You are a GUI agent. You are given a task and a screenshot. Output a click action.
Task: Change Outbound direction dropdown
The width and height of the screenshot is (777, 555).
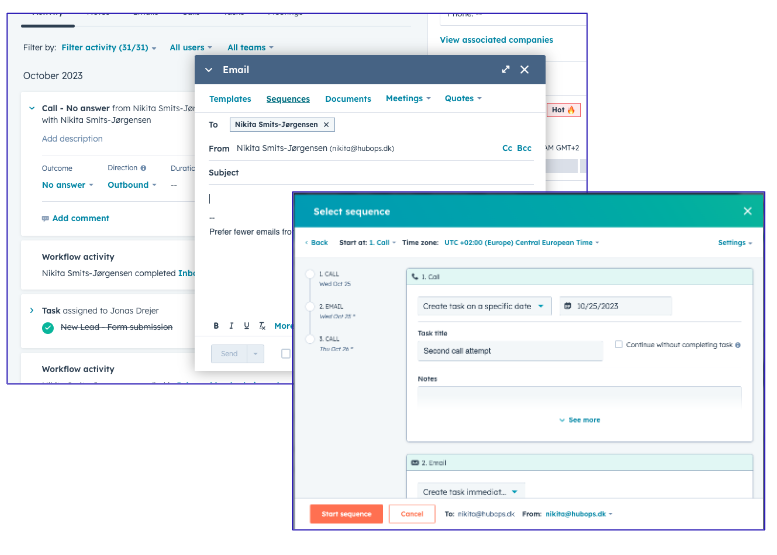[132, 185]
